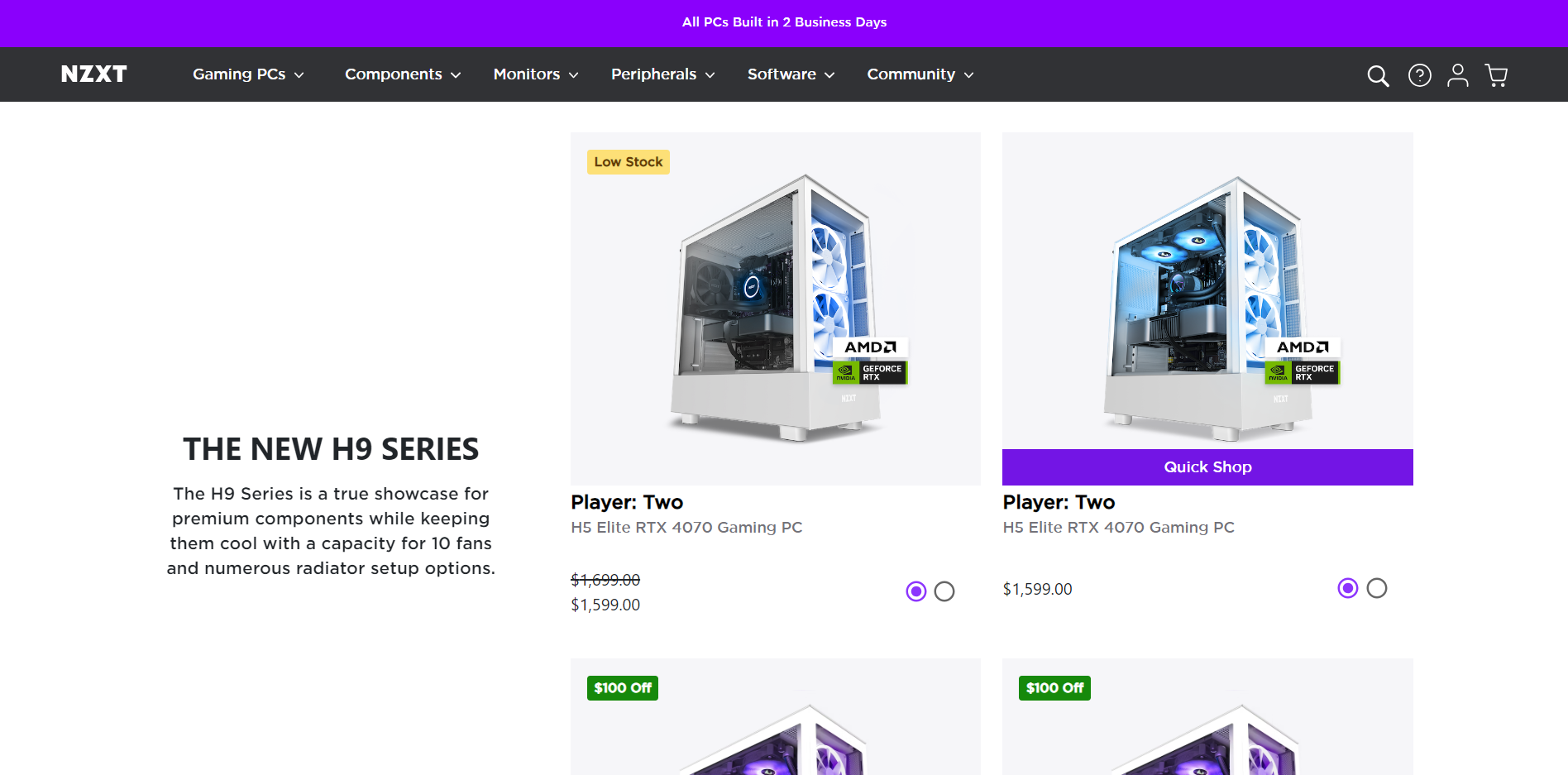This screenshot has width=1568, height=775.
Task: Open first Player: Two product title link
Action: [627, 502]
